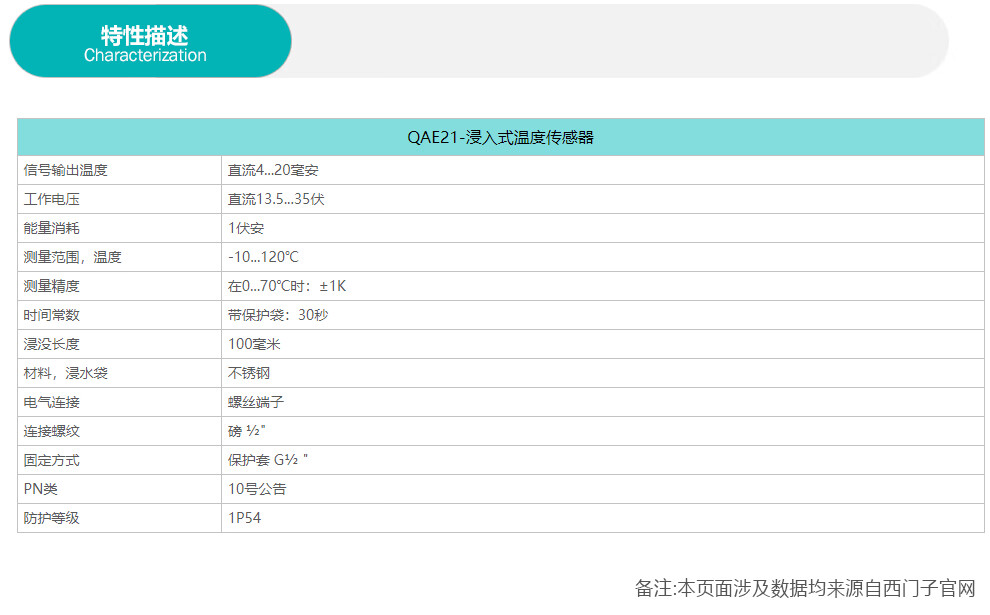Screen dimensions: 990x615
Task: Click the PN类 label cell
Action: (x=119, y=489)
